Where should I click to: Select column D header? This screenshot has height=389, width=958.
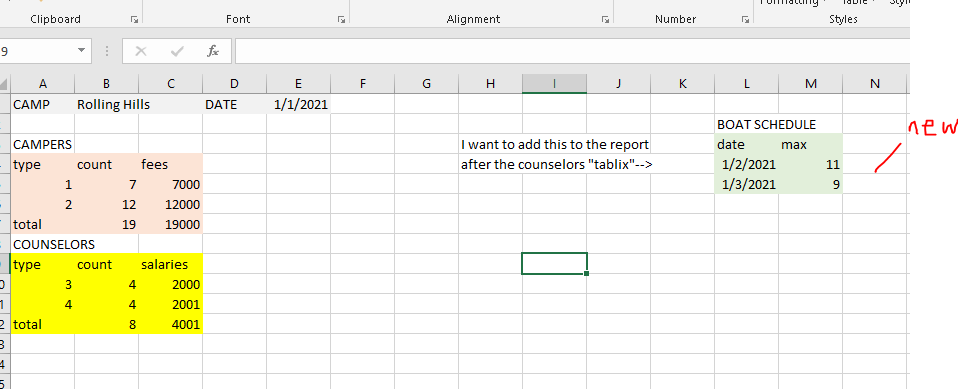(x=235, y=84)
